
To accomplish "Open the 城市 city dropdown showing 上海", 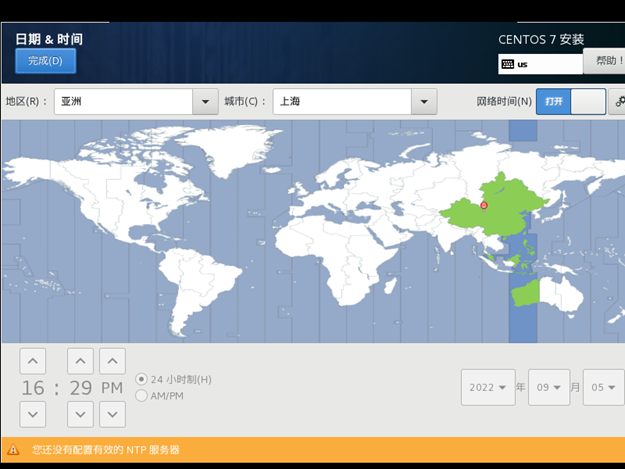I will pyautogui.click(x=355, y=102).
